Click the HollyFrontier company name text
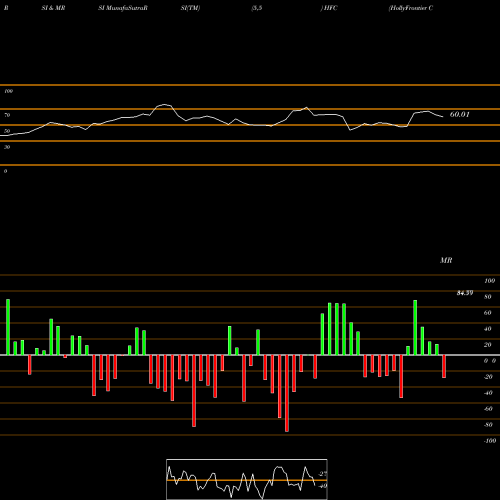The image size is (500, 500). 411,8
